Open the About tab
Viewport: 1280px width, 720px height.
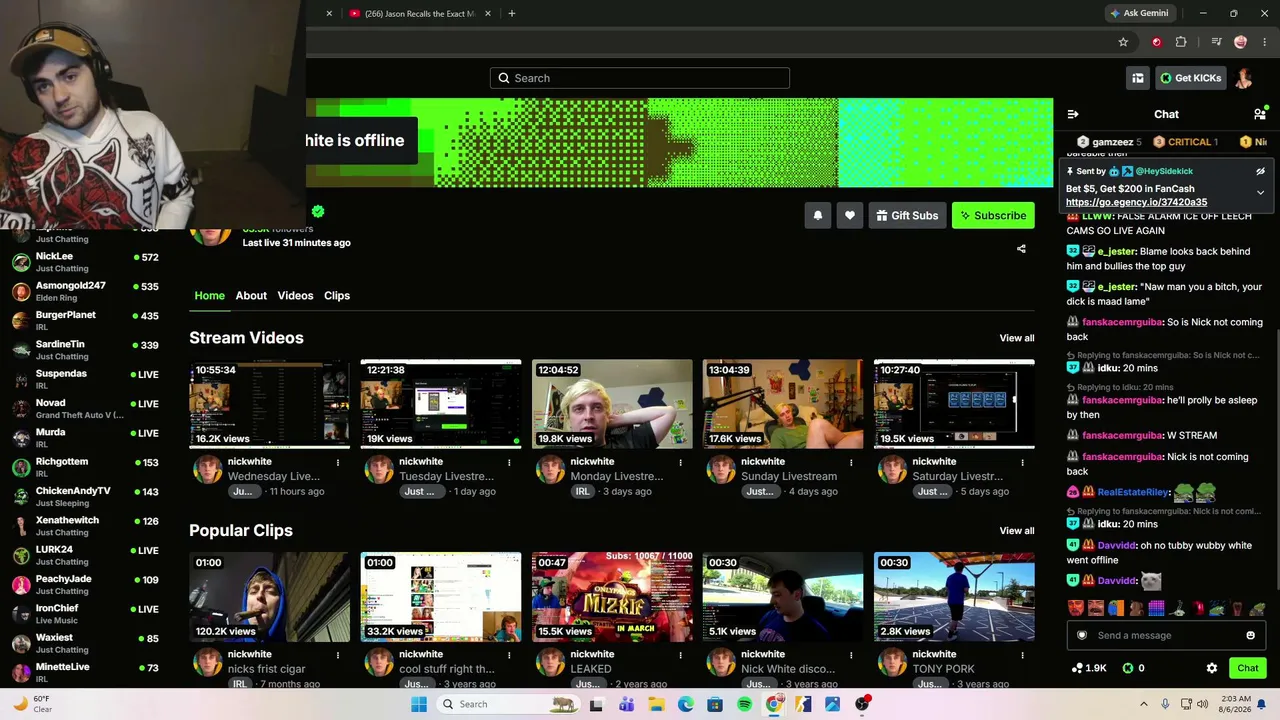pos(251,296)
